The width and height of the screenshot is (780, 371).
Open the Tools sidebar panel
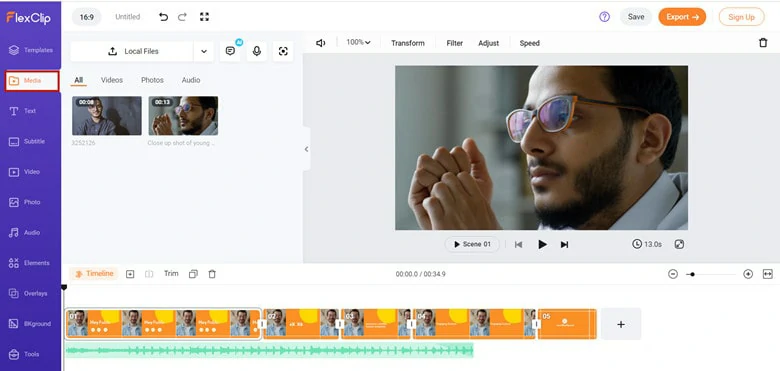pos(24,354)
